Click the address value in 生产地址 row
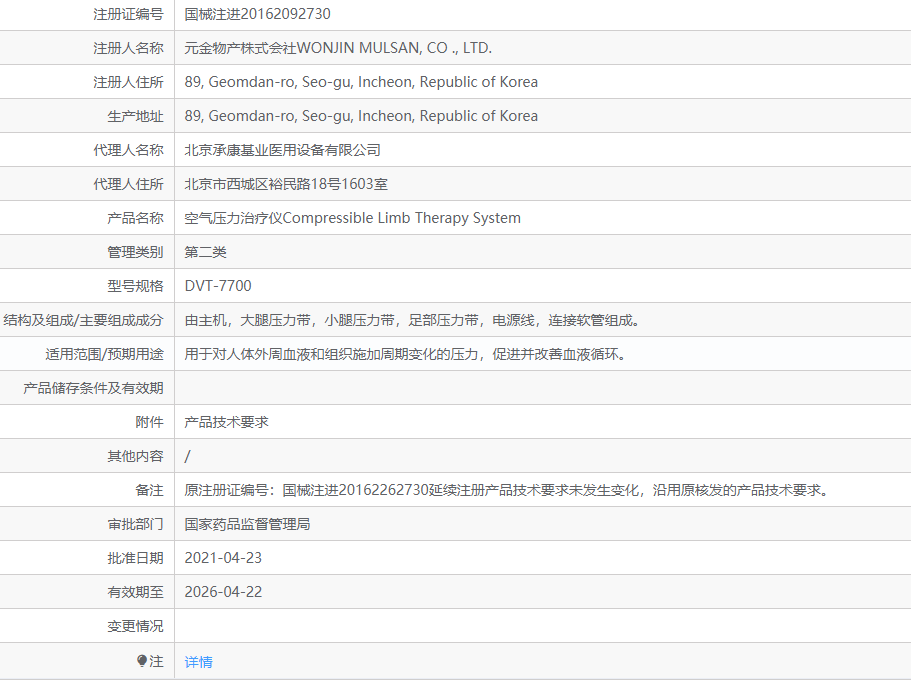Screen dimensions: 911x680 tap(361, 116)
